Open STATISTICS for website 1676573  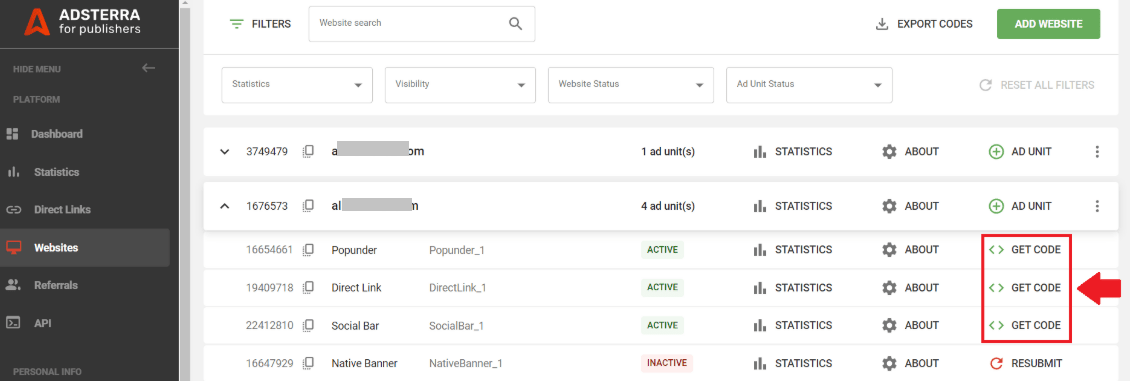click(x=792, y=206)
